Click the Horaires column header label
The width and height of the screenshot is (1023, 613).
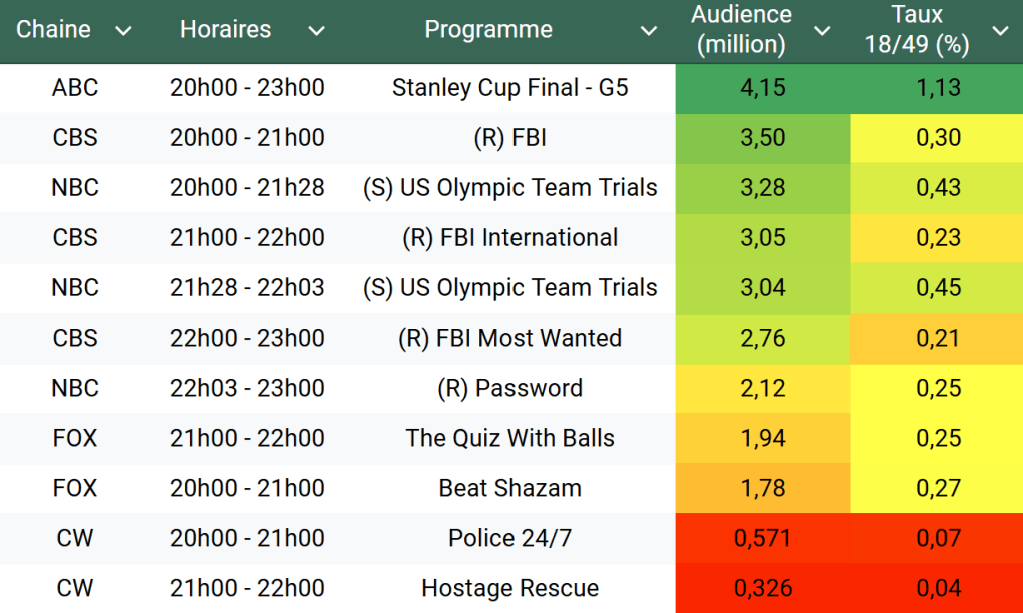click(225, 30)
